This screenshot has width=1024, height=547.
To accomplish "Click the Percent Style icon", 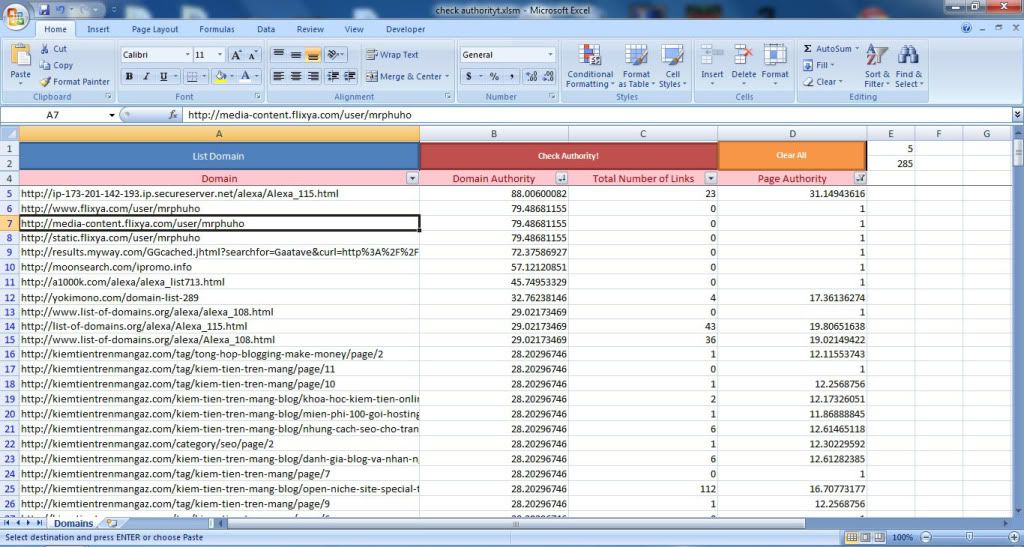I will [x=494, y=76].
